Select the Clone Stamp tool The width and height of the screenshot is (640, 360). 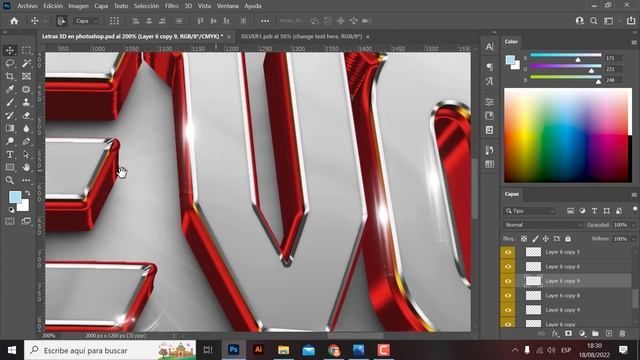(26, 102)
